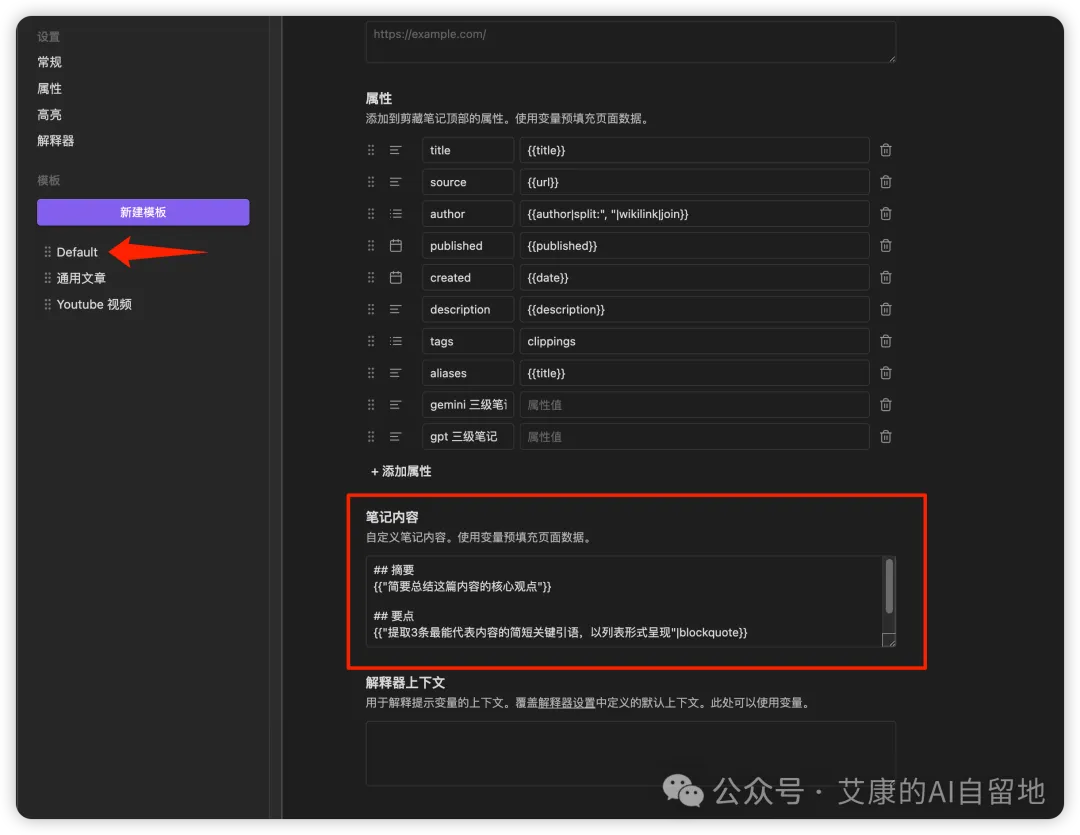Open the 高亮 settings section
Viewport: 1080px width, 835px height.
pos(49,114)
